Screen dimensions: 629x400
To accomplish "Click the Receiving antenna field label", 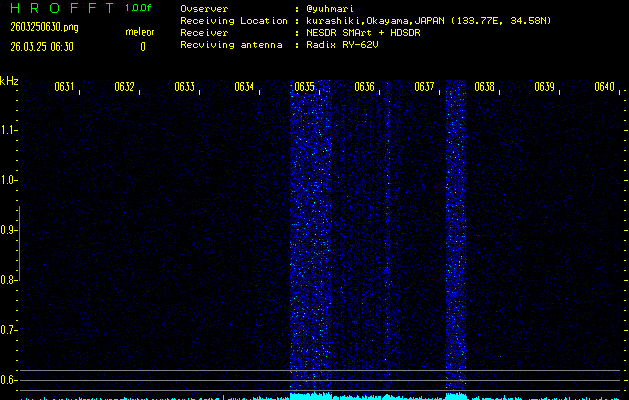I will pyautogui.click(x=231, y=45).
